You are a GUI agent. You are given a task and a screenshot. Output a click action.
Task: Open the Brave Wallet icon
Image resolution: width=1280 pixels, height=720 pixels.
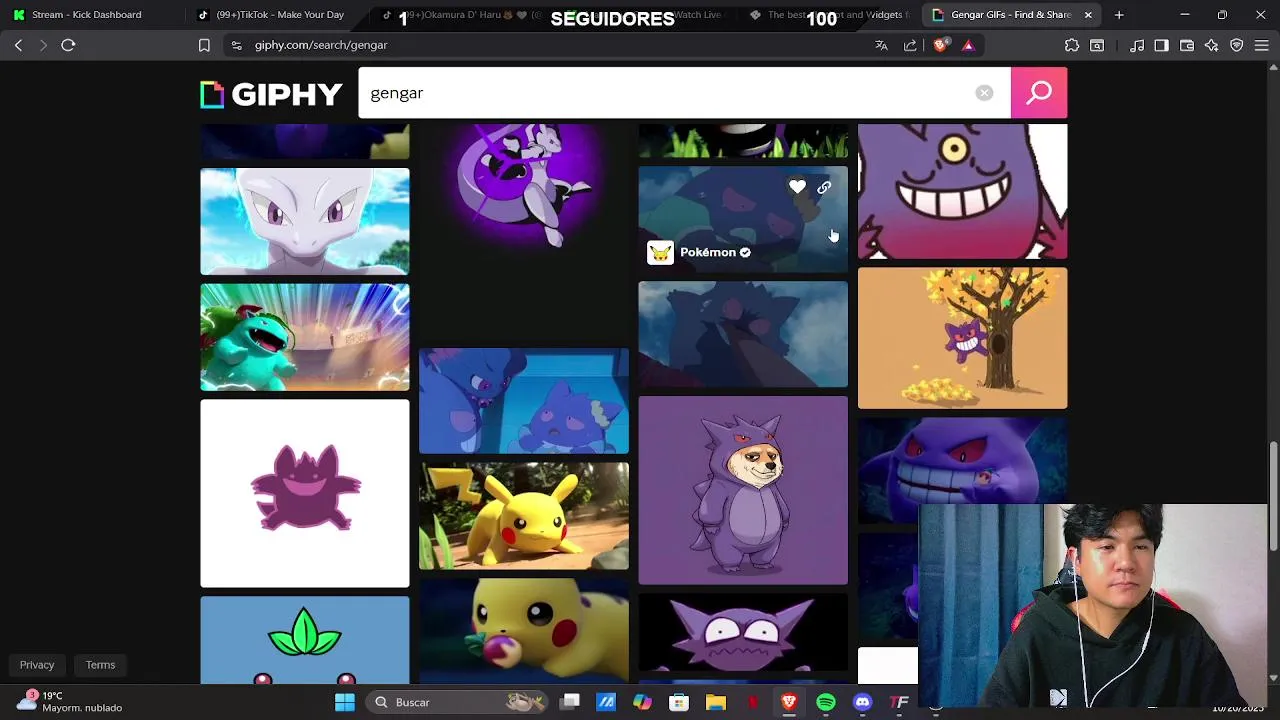point(1187,45)
